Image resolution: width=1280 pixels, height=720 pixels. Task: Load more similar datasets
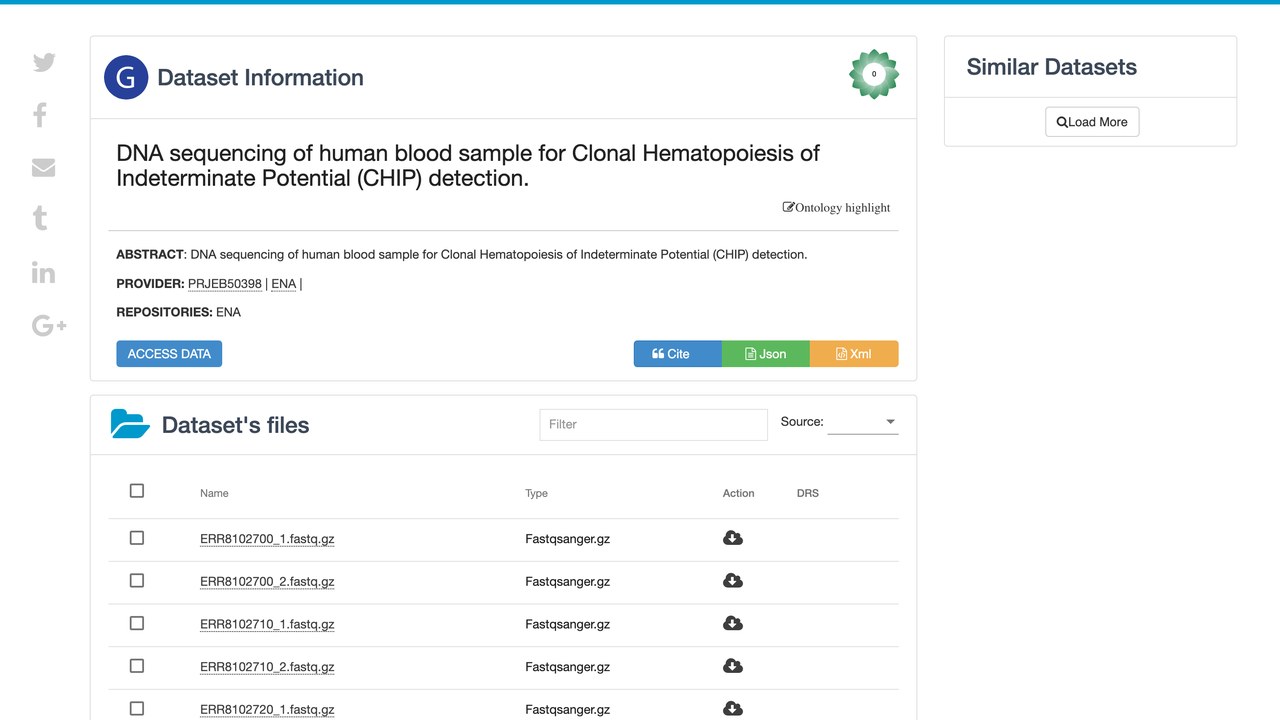click(1092, 122)
